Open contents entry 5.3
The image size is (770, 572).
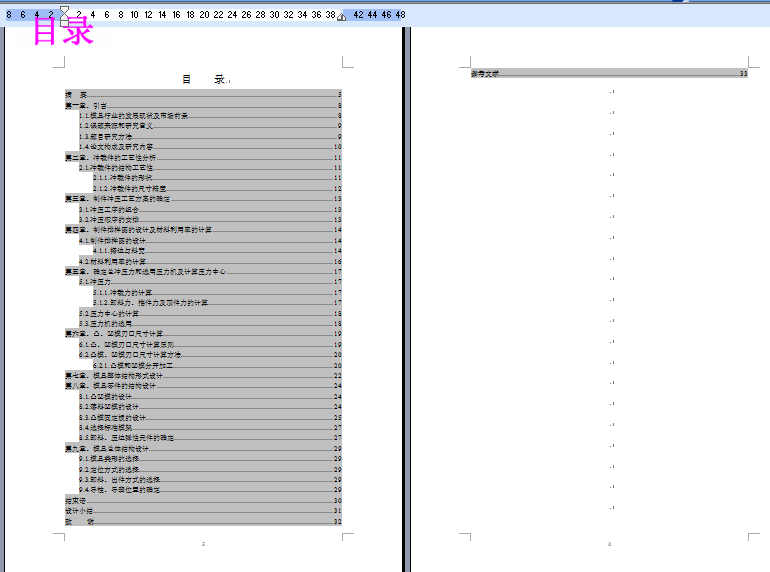point(210,324)
